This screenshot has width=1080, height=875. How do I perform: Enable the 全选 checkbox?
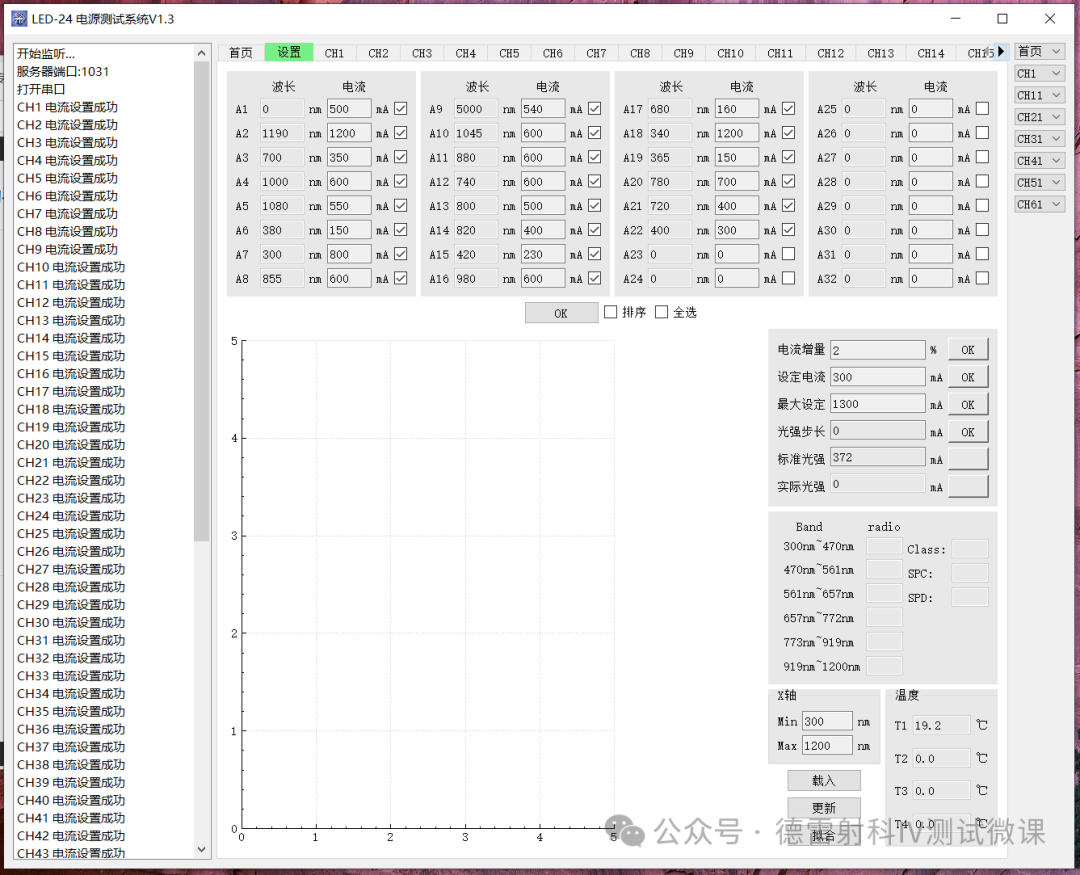click(661, 312)
